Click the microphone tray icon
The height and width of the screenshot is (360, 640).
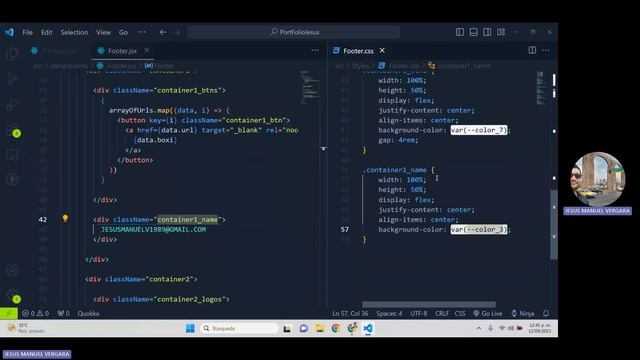coord(490,328)
